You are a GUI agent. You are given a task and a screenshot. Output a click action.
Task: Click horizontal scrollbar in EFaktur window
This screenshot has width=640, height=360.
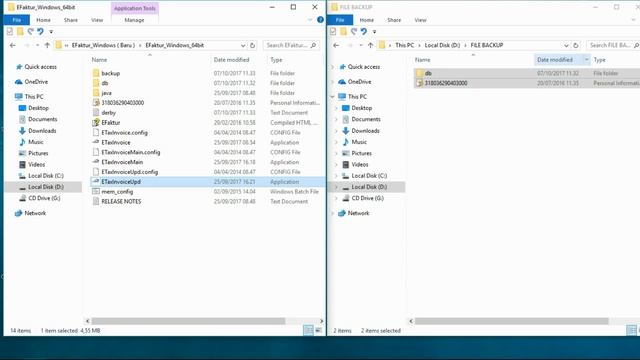[x=188, y=321]
